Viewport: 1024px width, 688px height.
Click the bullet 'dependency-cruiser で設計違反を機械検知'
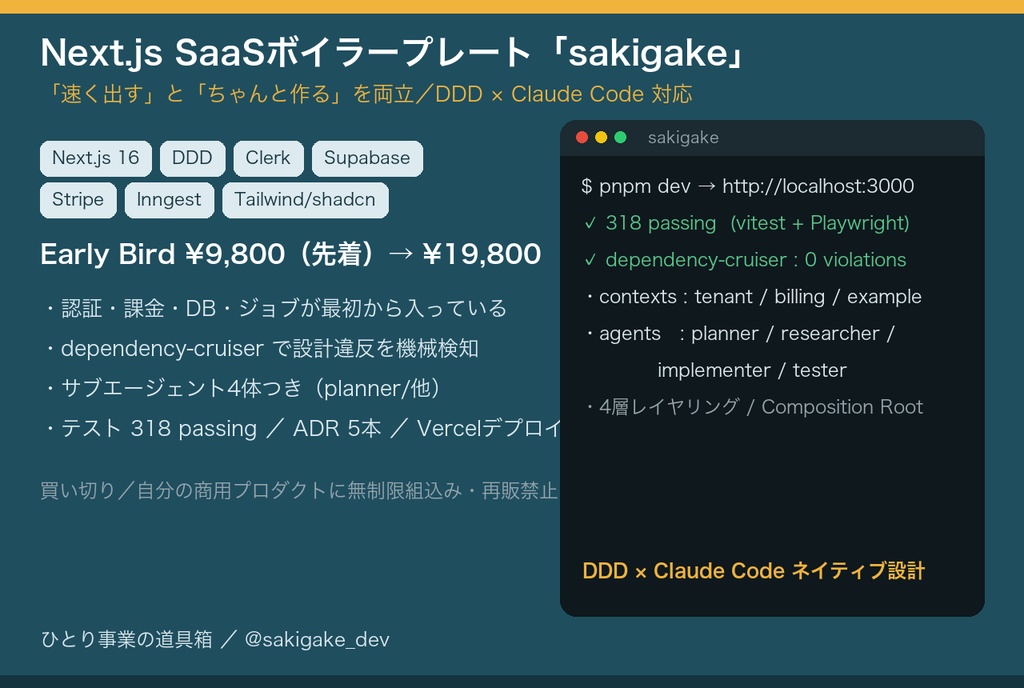click(261, 349)
